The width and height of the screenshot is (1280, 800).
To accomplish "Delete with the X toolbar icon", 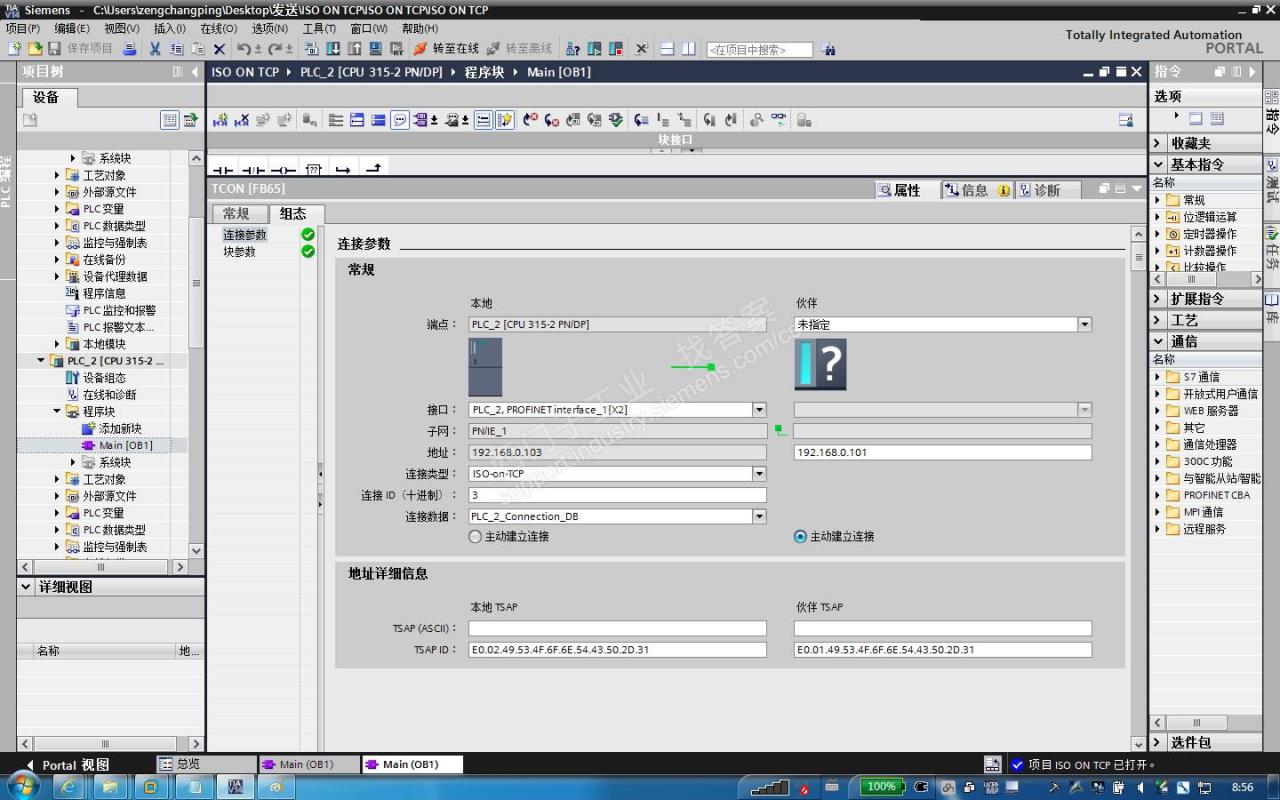I will coord(220,49).
